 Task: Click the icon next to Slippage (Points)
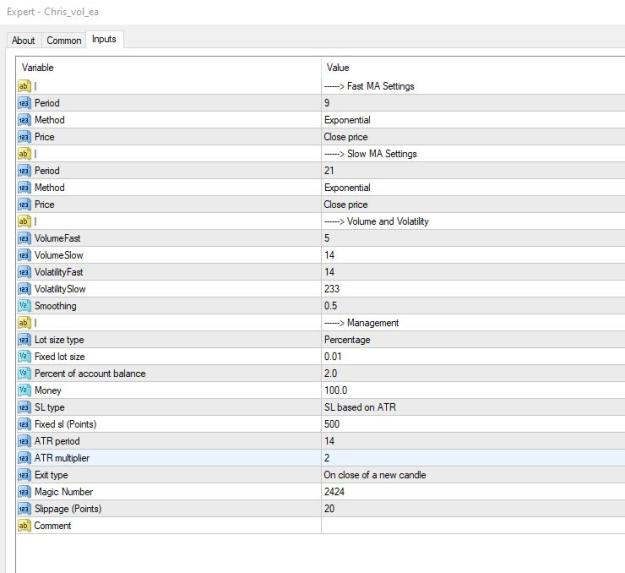[x=24, y=508]
